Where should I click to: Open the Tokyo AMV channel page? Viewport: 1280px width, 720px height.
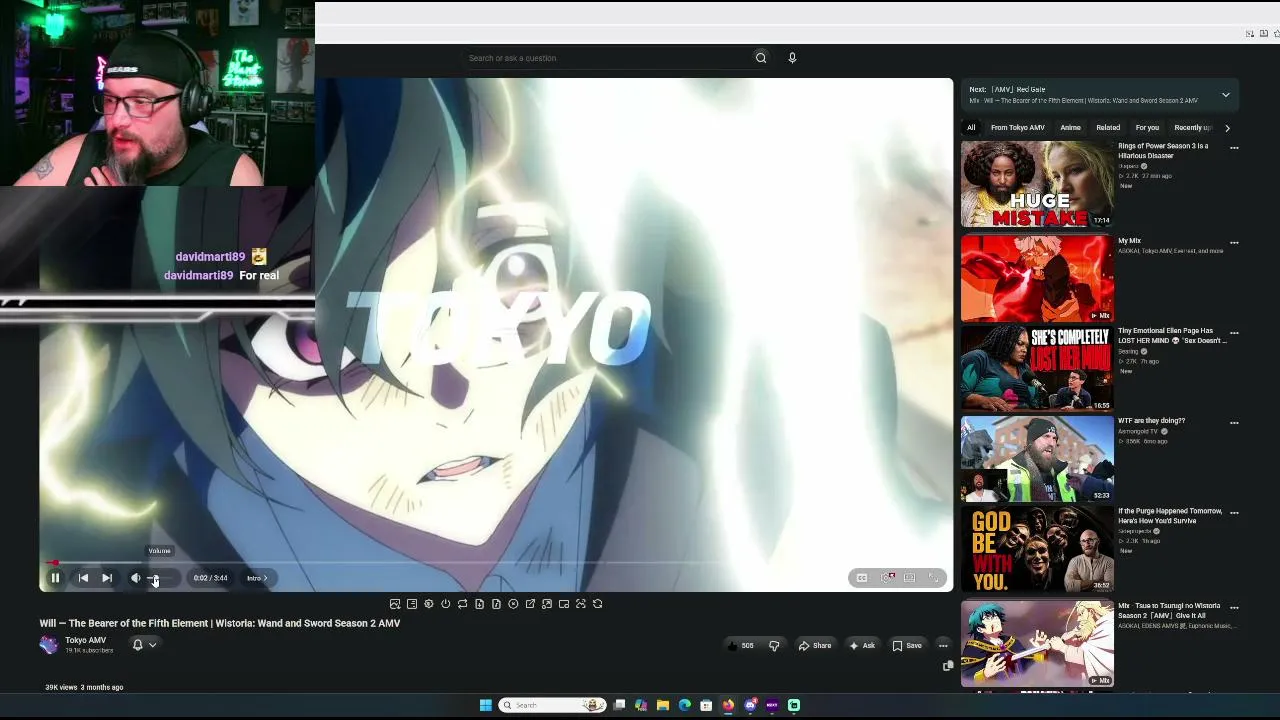[x=85, y=641]
